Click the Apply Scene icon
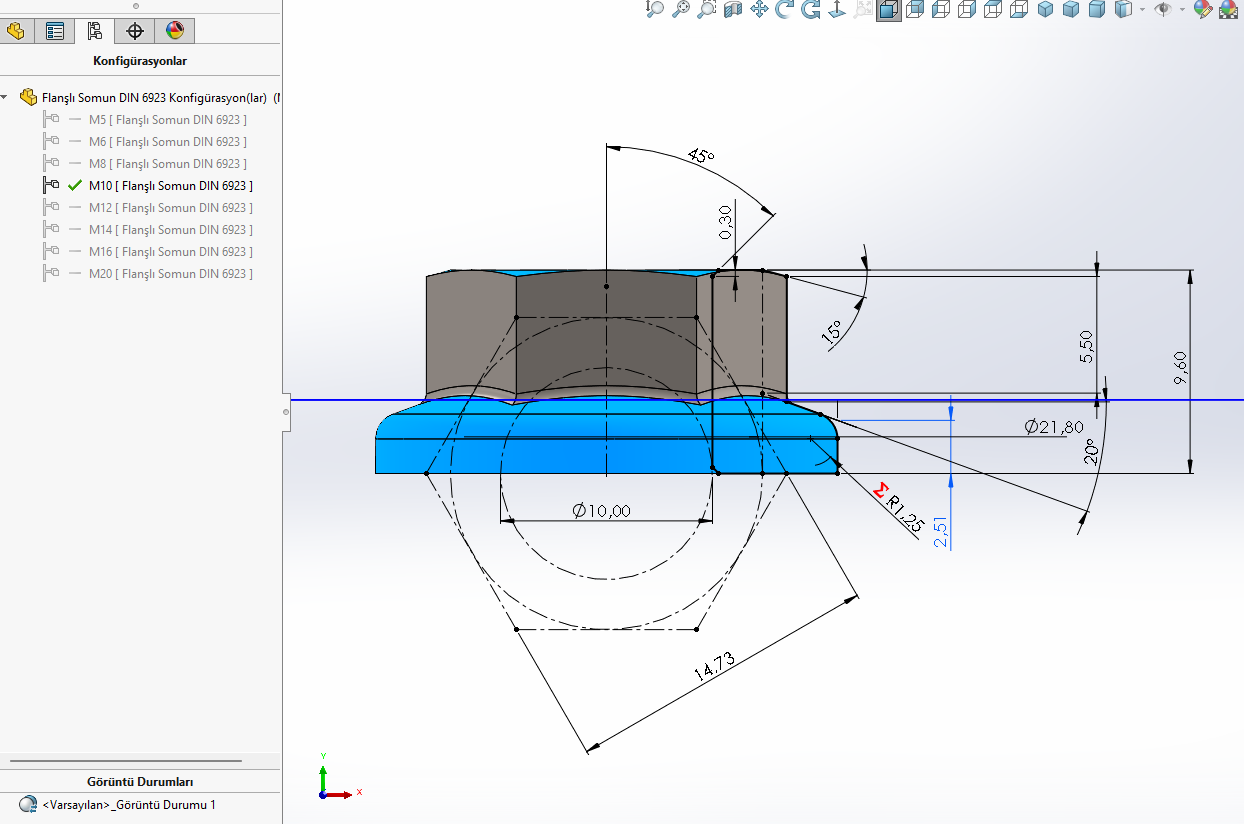 tap(1229, 10)
